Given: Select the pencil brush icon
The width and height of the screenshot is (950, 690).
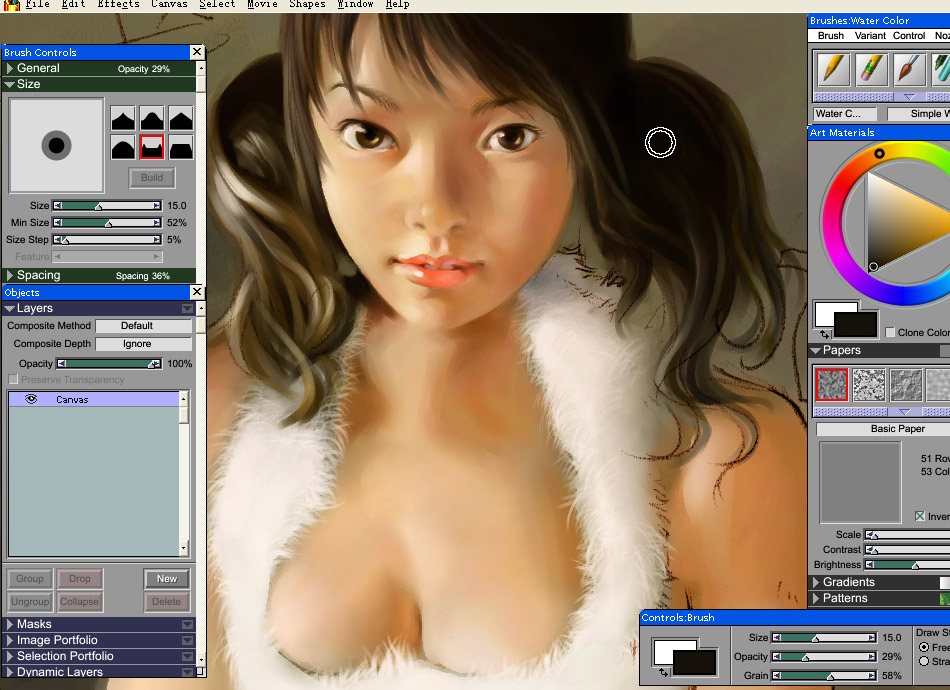Looking at the screenshot, I should (x=833, y=70).
